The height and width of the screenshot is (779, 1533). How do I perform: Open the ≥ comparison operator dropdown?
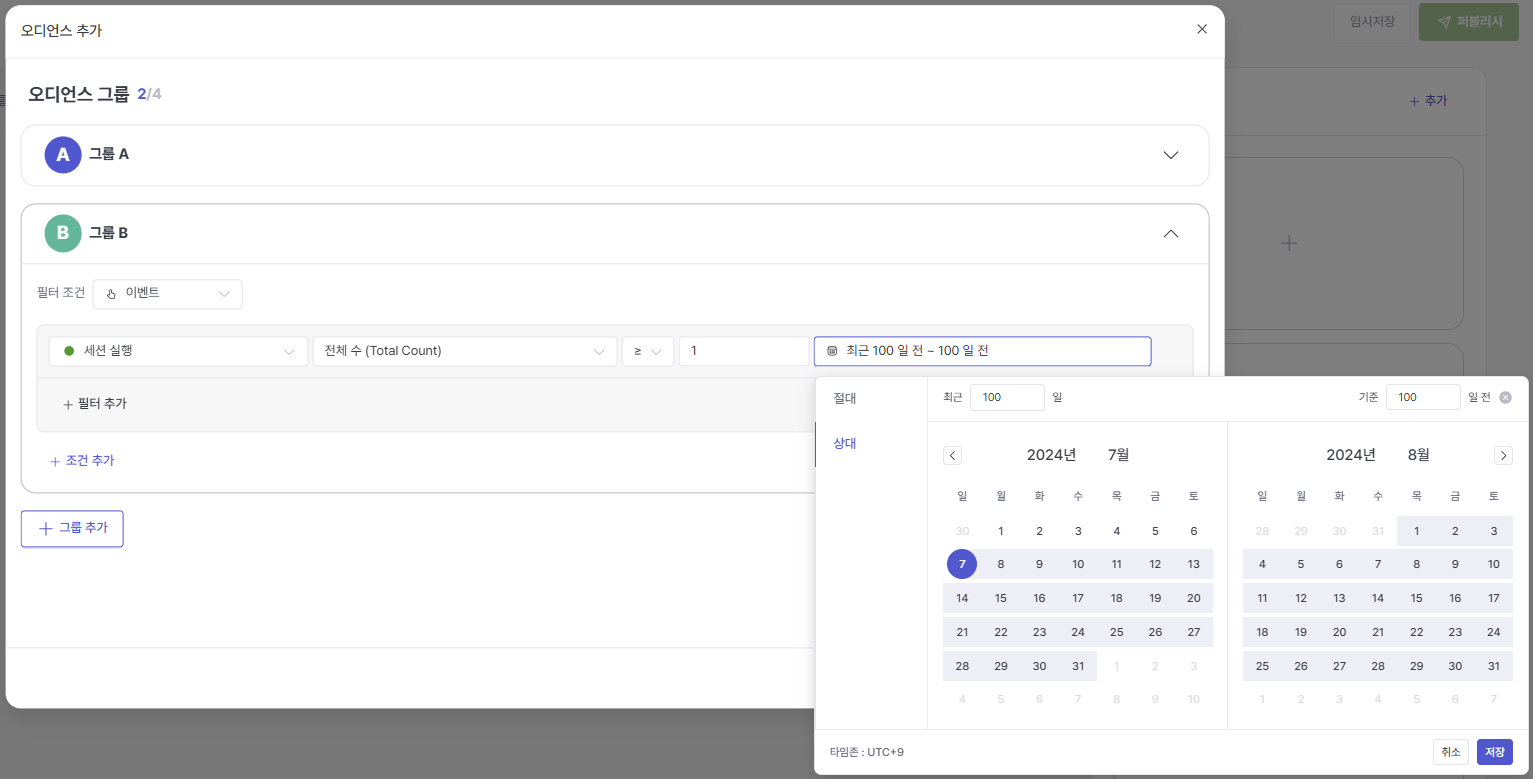click(647, 351)
